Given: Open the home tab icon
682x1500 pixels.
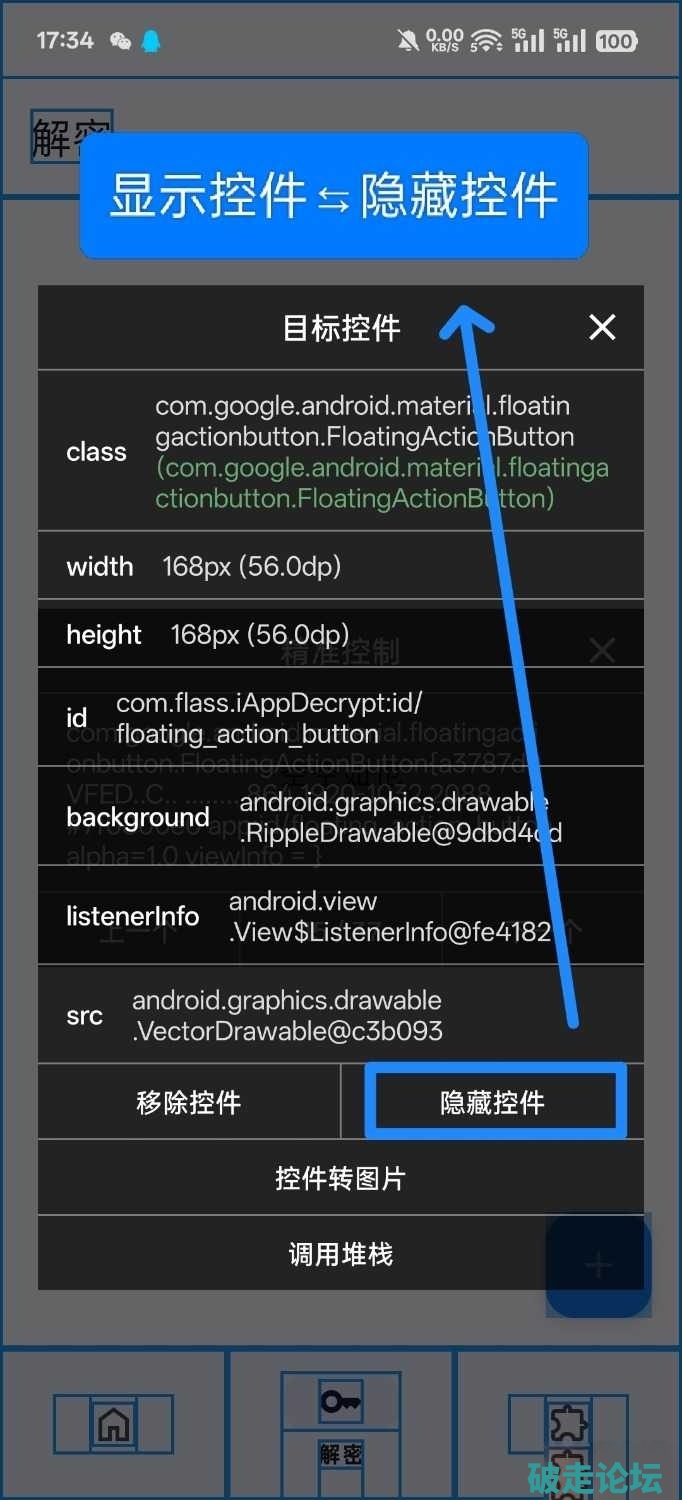Looking at the screenshot, I should [113, 1424].
